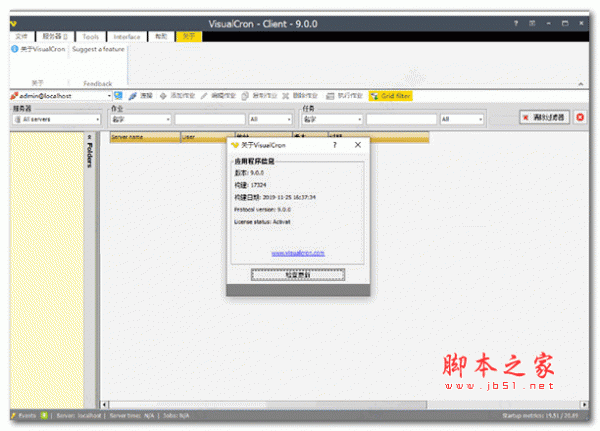Click the License status text in dialog
Image resolution: width=600 pixels, height=431 pixels.
[x=262, y=222]
